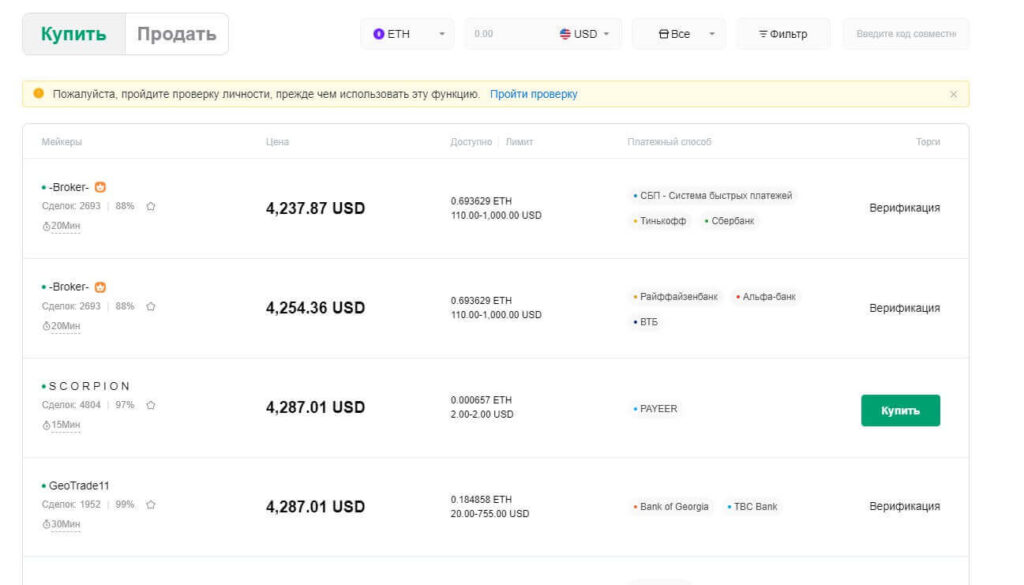
Task: Follow the Пройти проверку link
Action: [533, 94]
